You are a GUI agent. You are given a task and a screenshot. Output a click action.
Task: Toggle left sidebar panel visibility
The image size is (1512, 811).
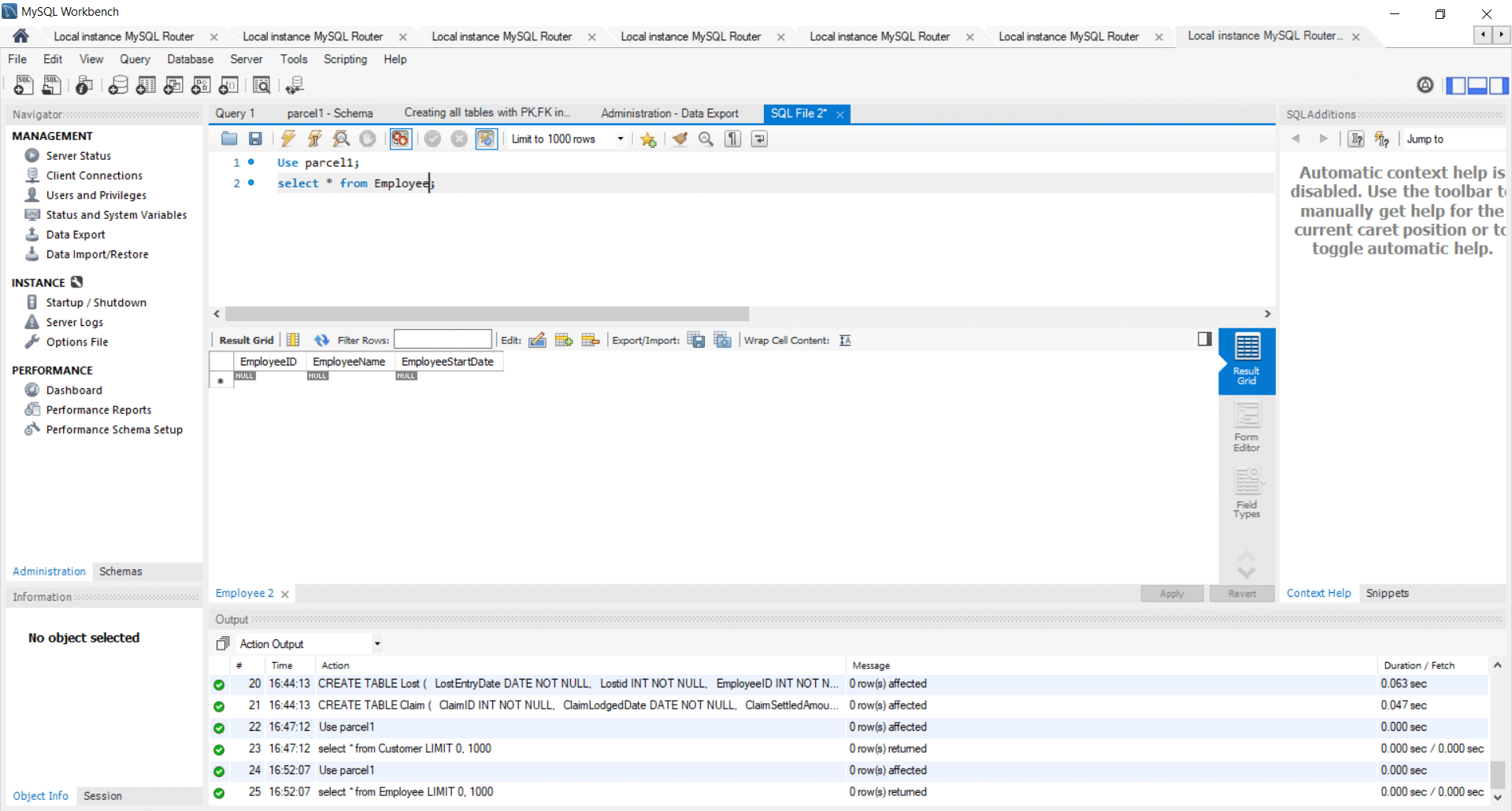(x=1456, y=85)
